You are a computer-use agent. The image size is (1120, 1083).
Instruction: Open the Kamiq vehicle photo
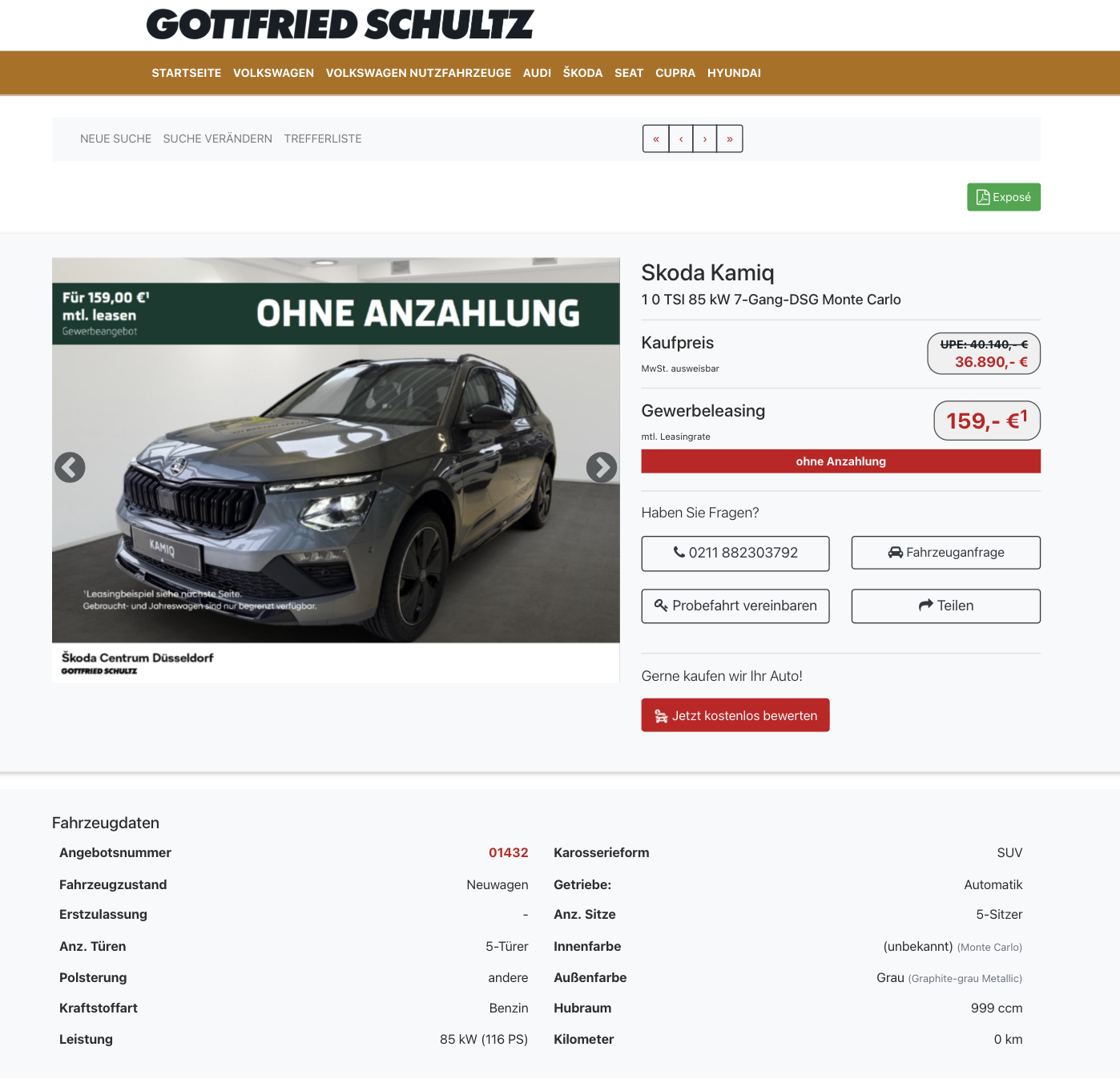click(x=336, y=470)
